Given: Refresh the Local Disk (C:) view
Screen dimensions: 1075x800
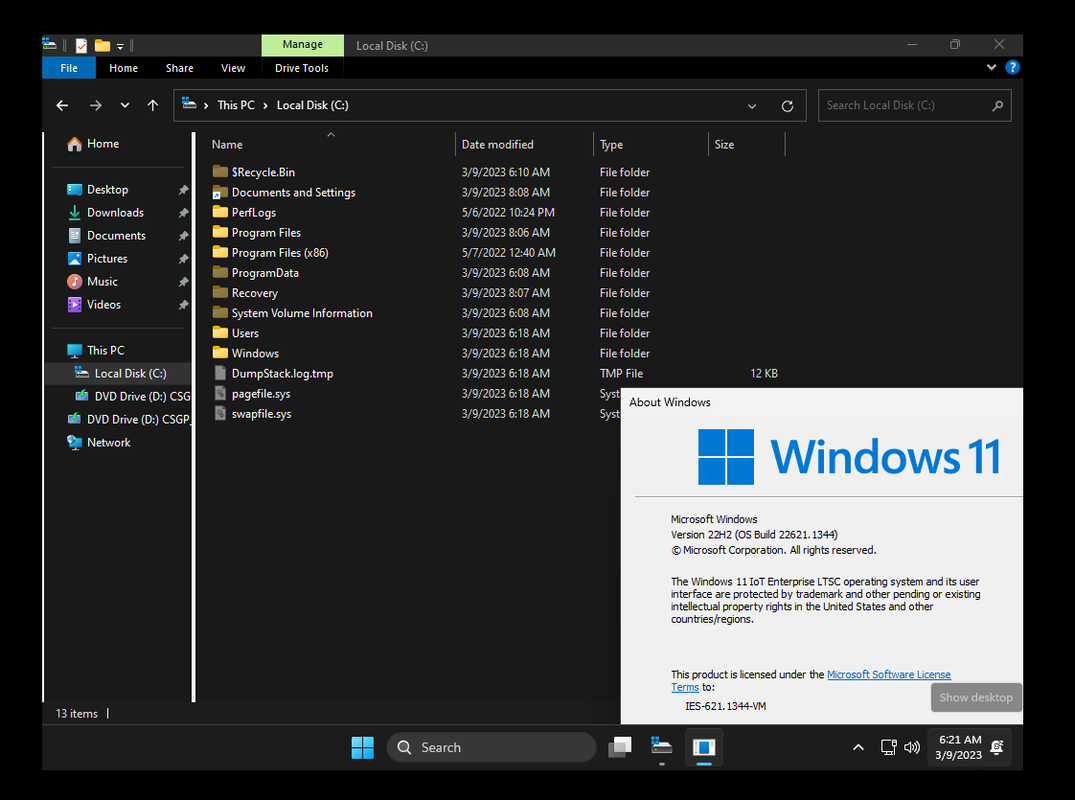Looking at the screenshot, I should (x=788, y=106).
